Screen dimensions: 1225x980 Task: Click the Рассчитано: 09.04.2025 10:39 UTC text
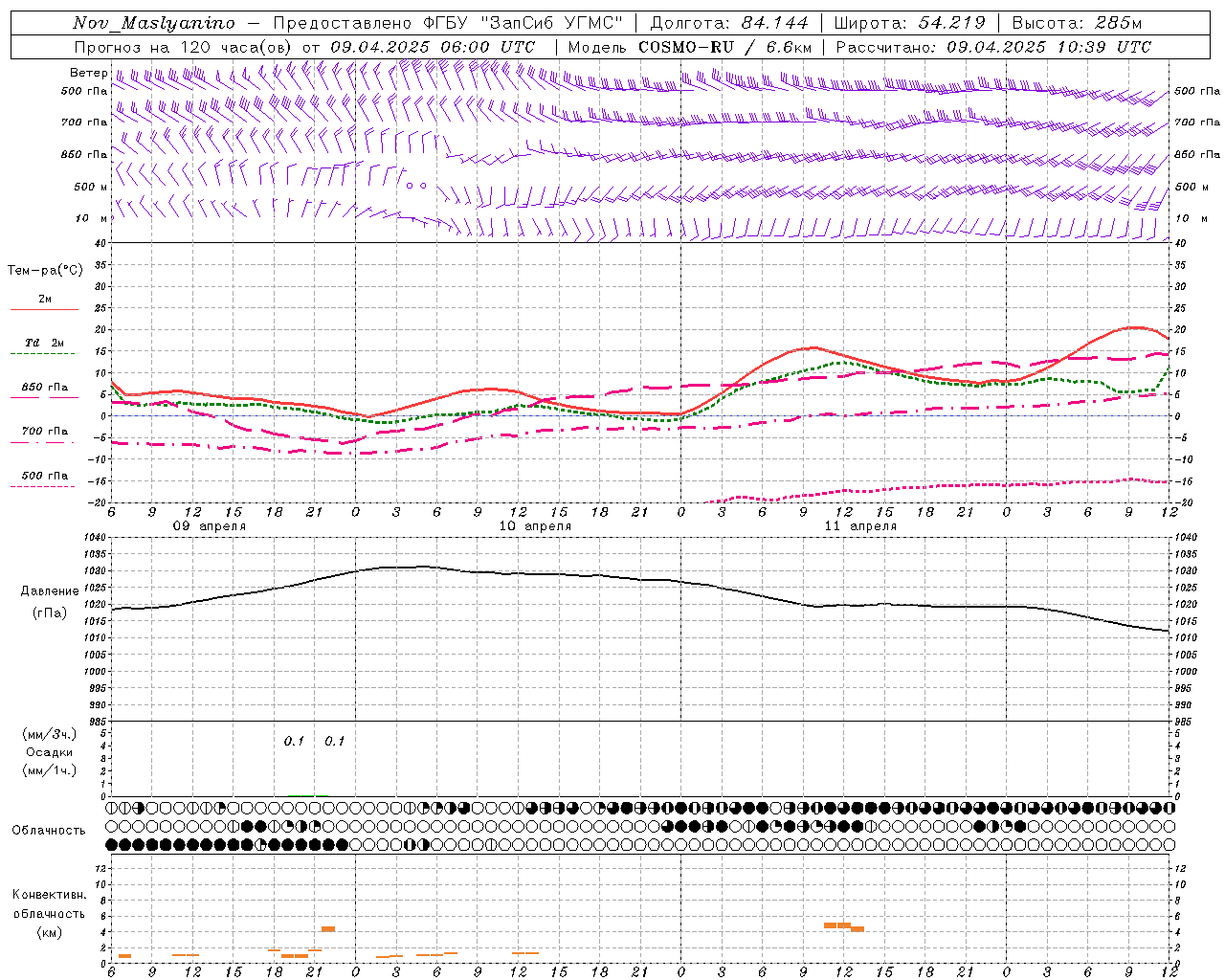(993, 47)
